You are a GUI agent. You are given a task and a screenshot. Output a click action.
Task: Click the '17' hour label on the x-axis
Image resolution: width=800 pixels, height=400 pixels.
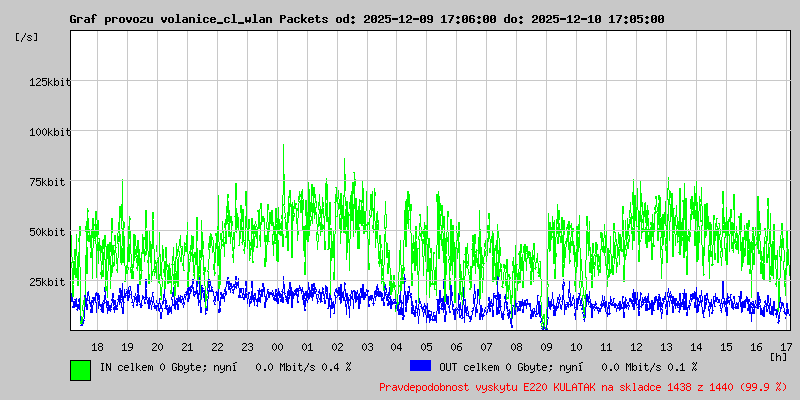point(786,347)
